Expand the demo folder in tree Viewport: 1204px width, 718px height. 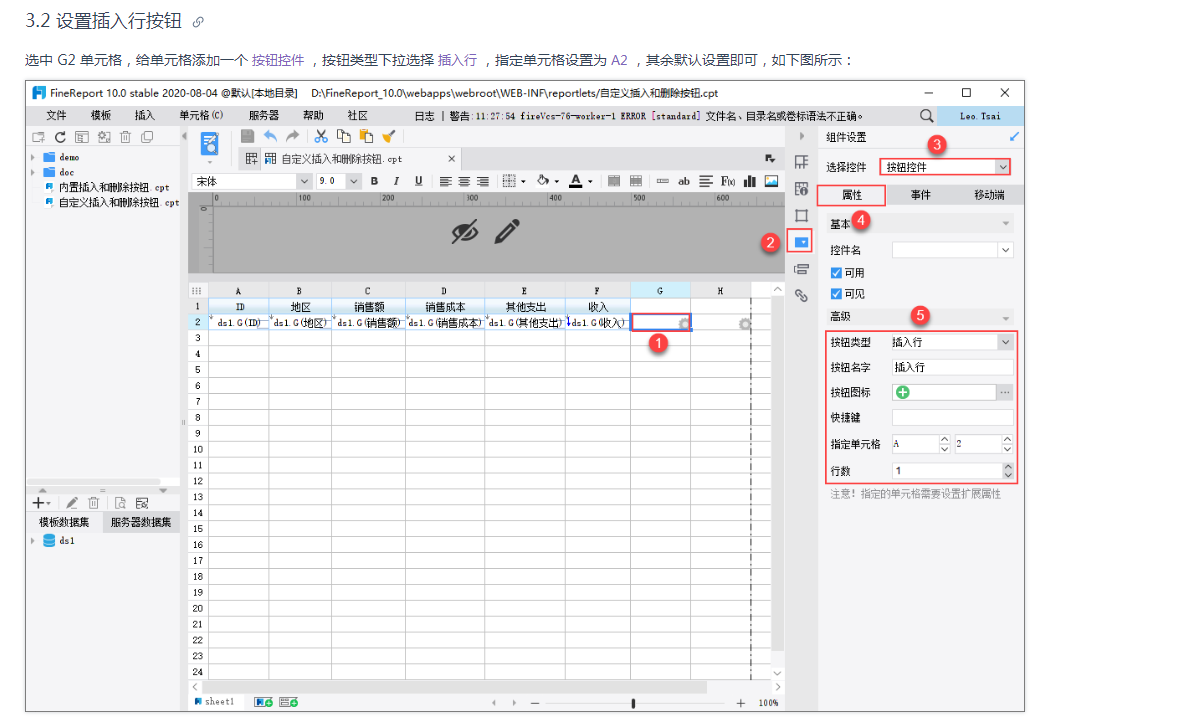(33, 157)
